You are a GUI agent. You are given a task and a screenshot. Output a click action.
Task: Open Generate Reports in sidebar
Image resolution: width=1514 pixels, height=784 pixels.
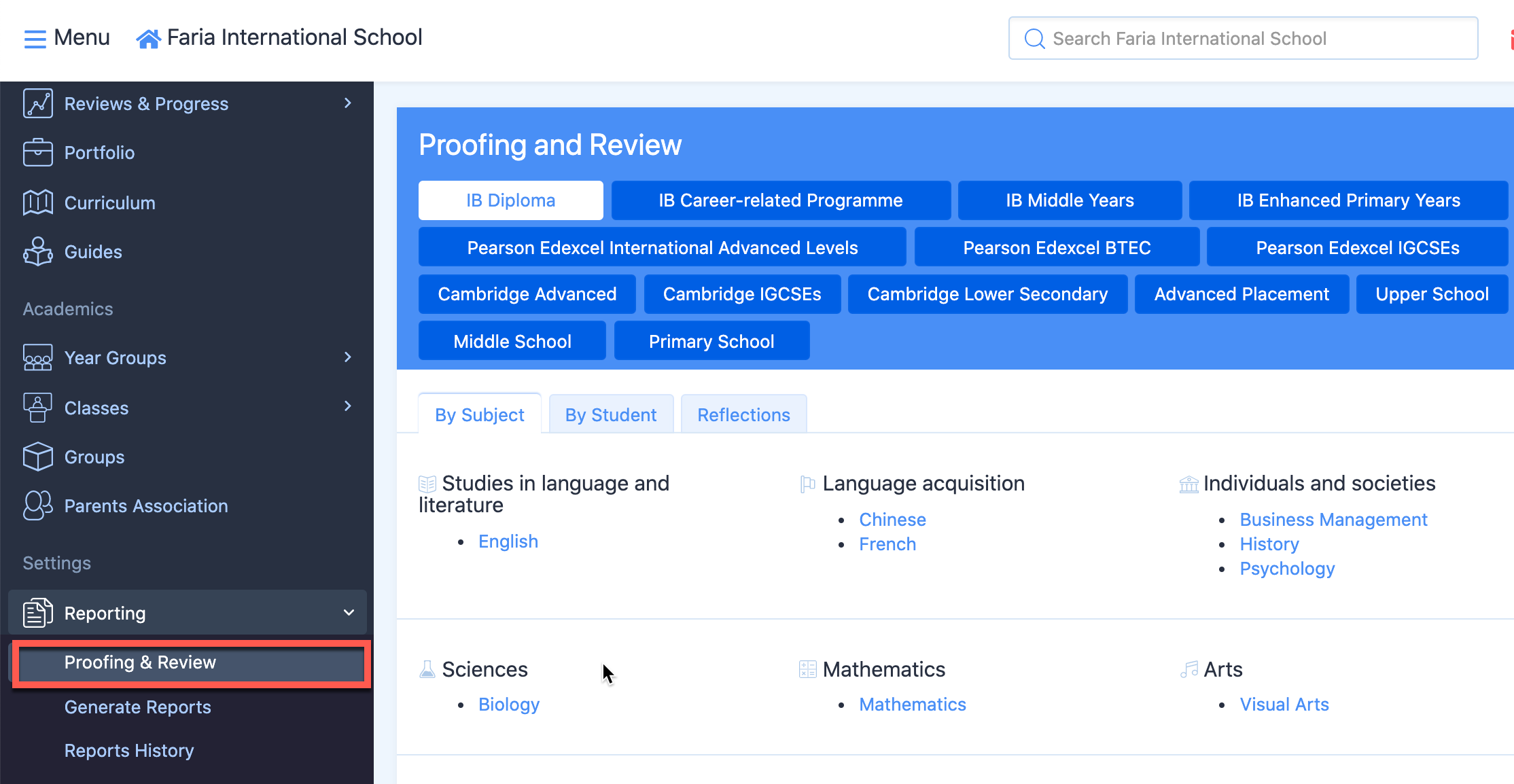[x=138, y=707]
